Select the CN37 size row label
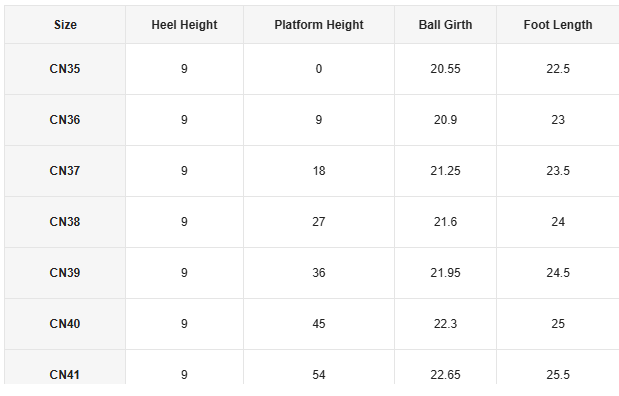 65,171
